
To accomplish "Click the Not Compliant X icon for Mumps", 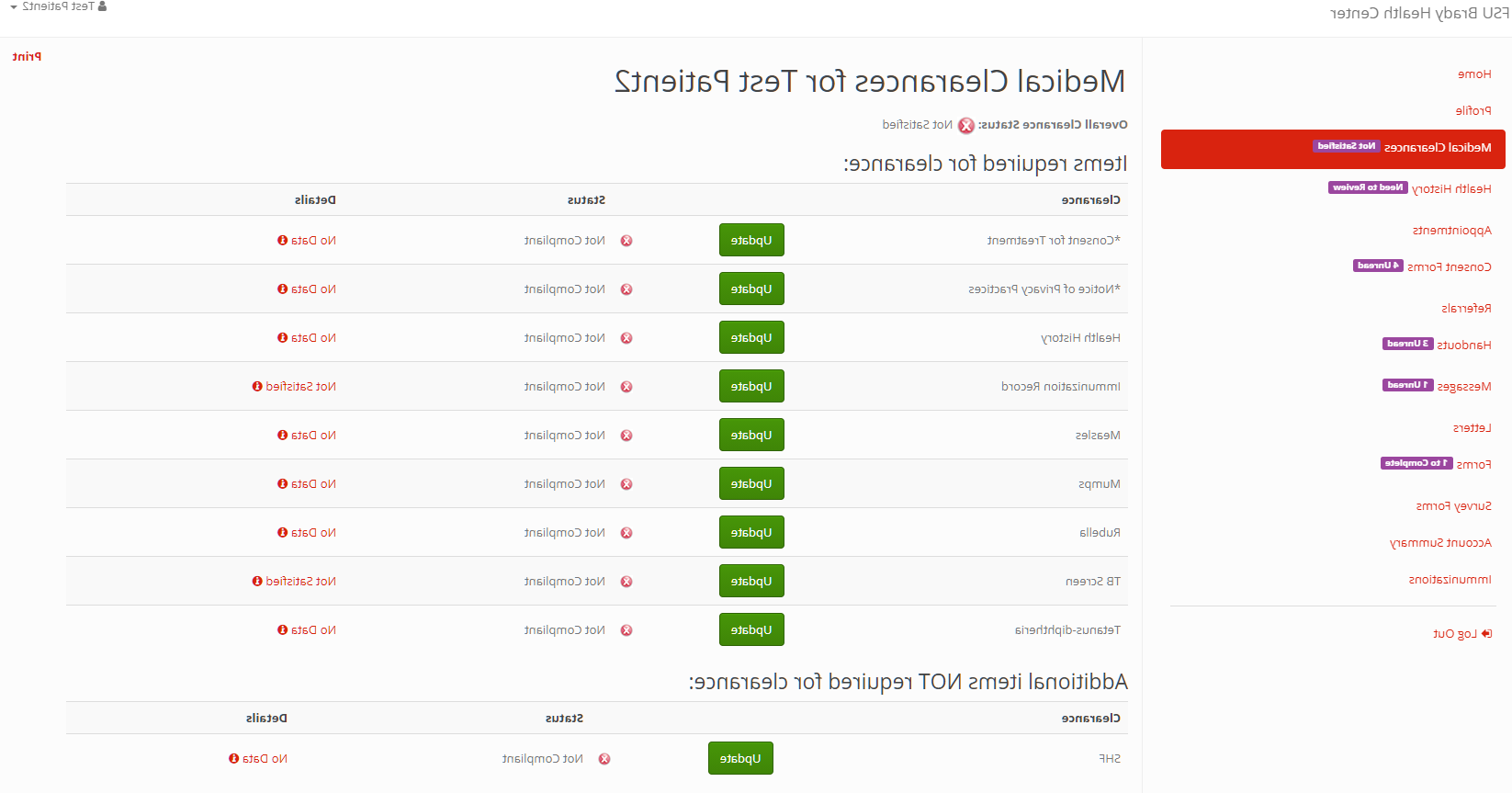I will pyautogui.click(x=626, y=484).
